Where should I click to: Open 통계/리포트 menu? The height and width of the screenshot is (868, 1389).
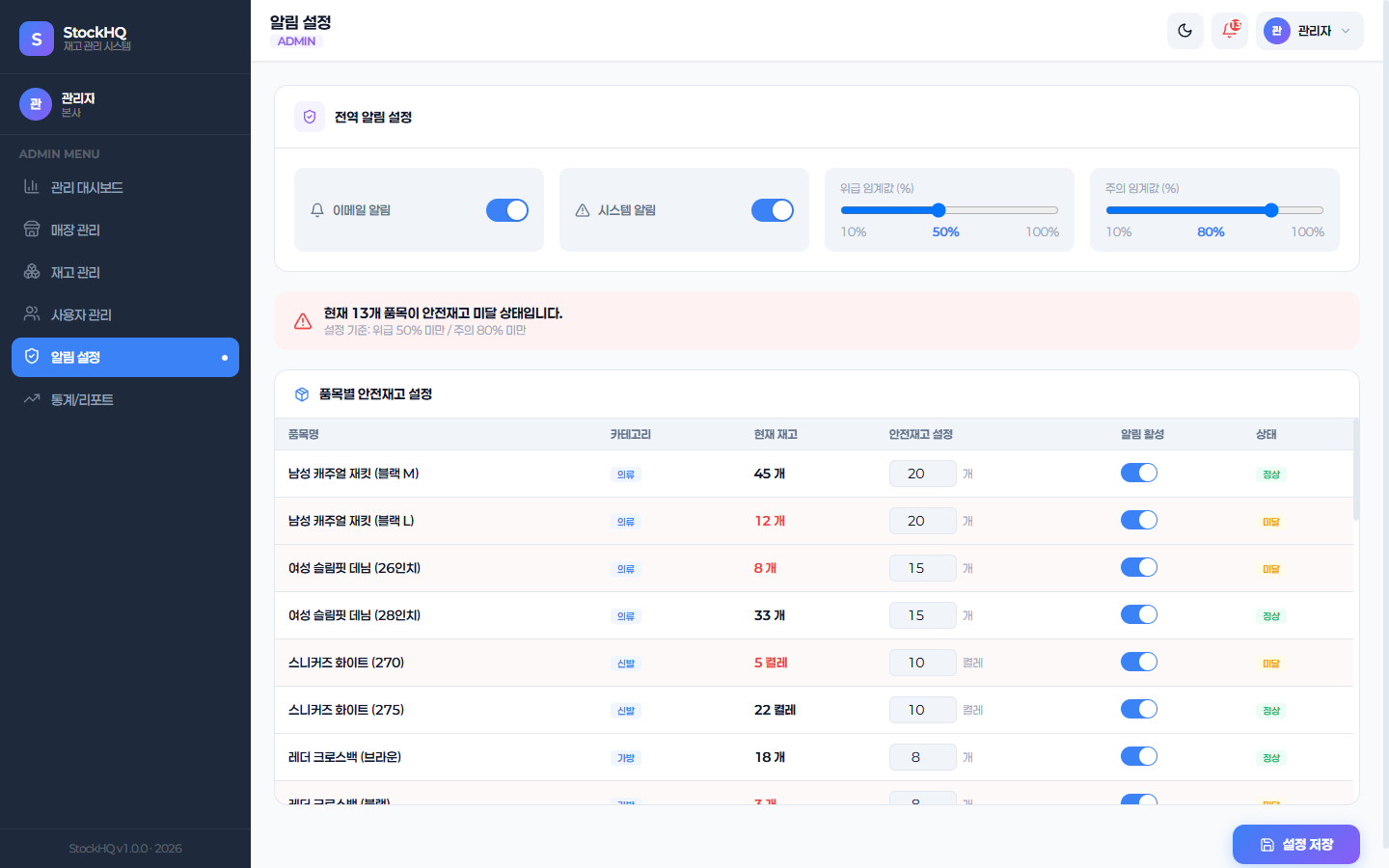[125, 399]
